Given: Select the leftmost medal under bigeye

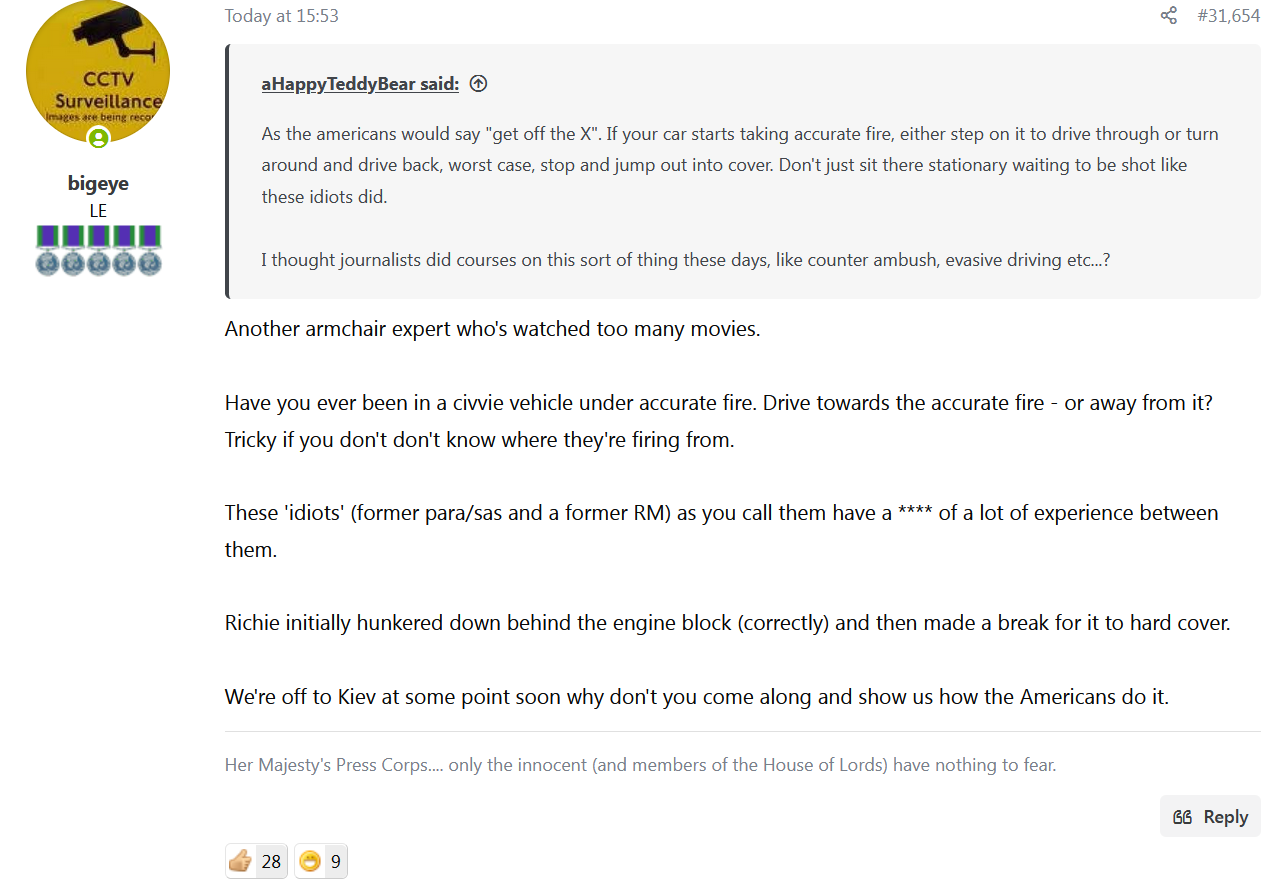Looking at the screenshot, I should coord(47,250).
